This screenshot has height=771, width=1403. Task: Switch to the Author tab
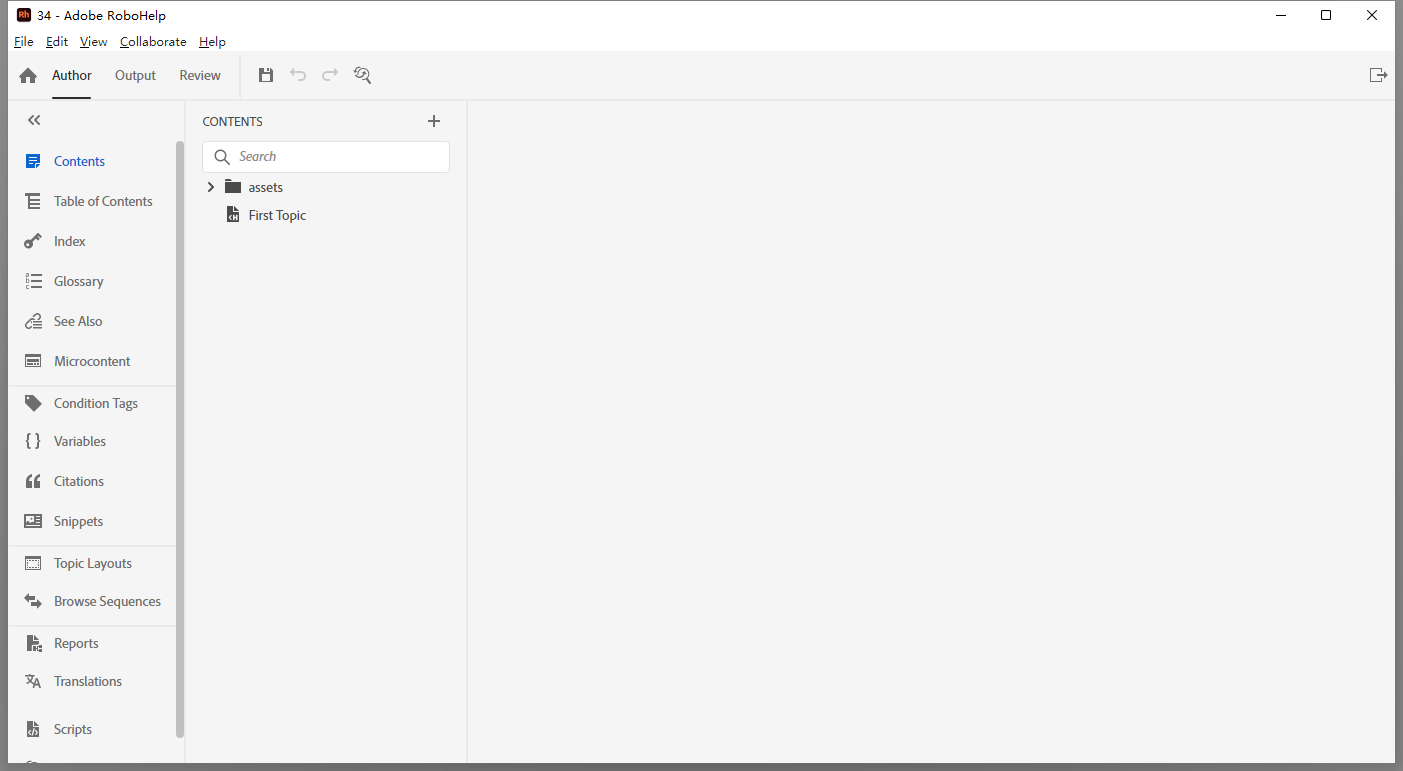click(x=72, y=76)
